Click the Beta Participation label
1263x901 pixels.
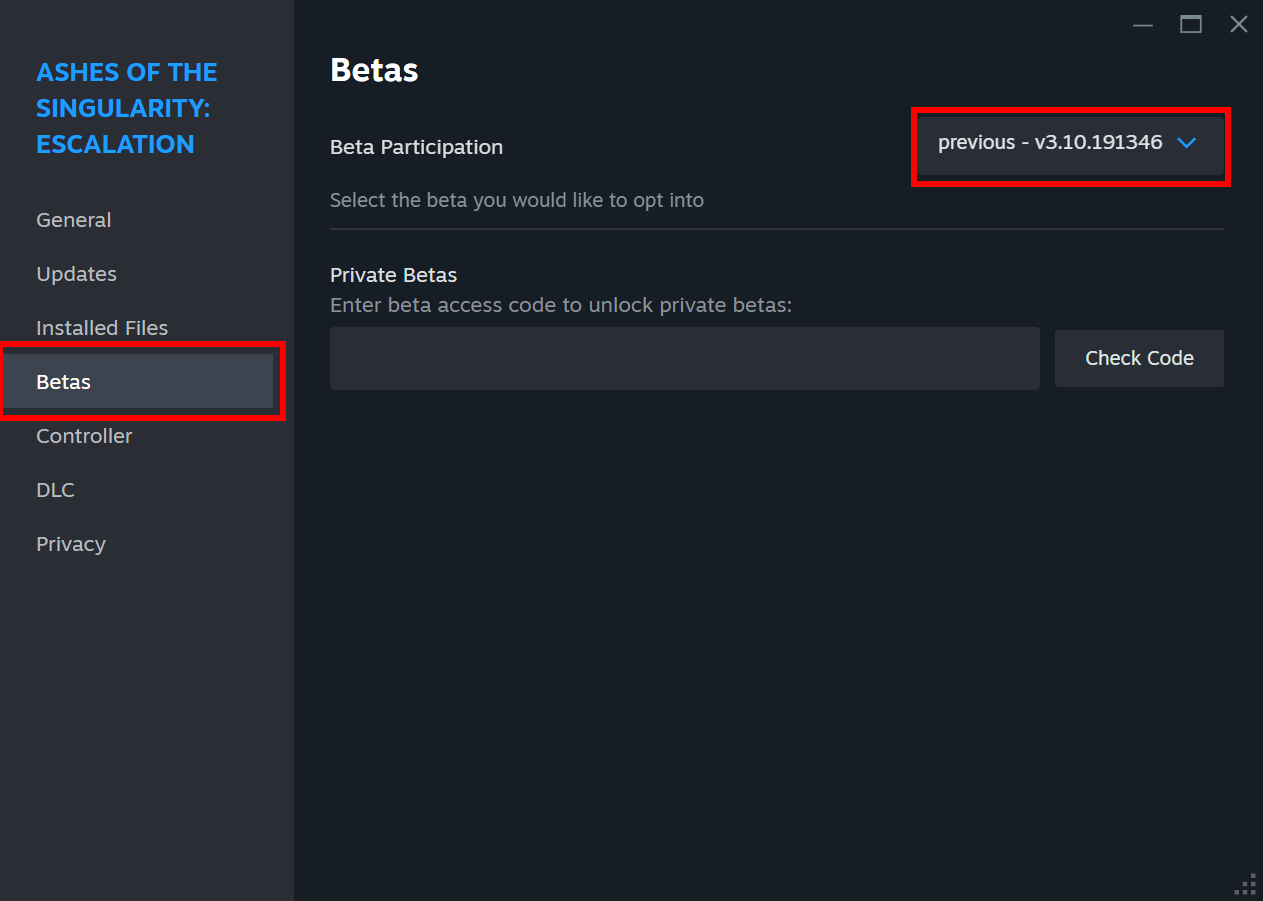point(416,147)
